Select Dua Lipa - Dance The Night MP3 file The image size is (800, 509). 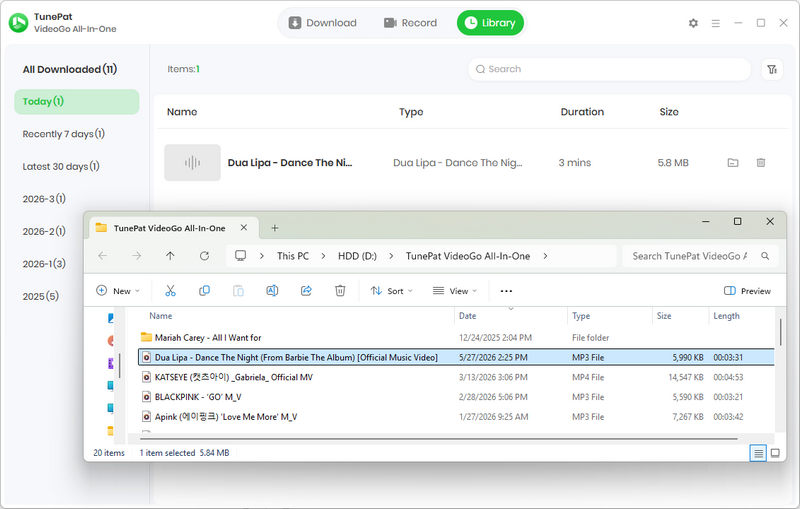click(457, 358)
